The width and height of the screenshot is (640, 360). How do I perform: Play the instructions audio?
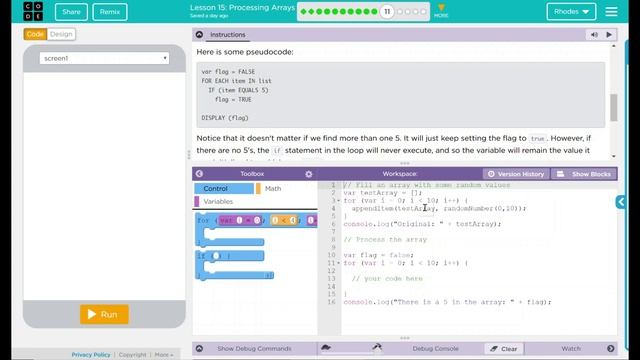(609, 35)
